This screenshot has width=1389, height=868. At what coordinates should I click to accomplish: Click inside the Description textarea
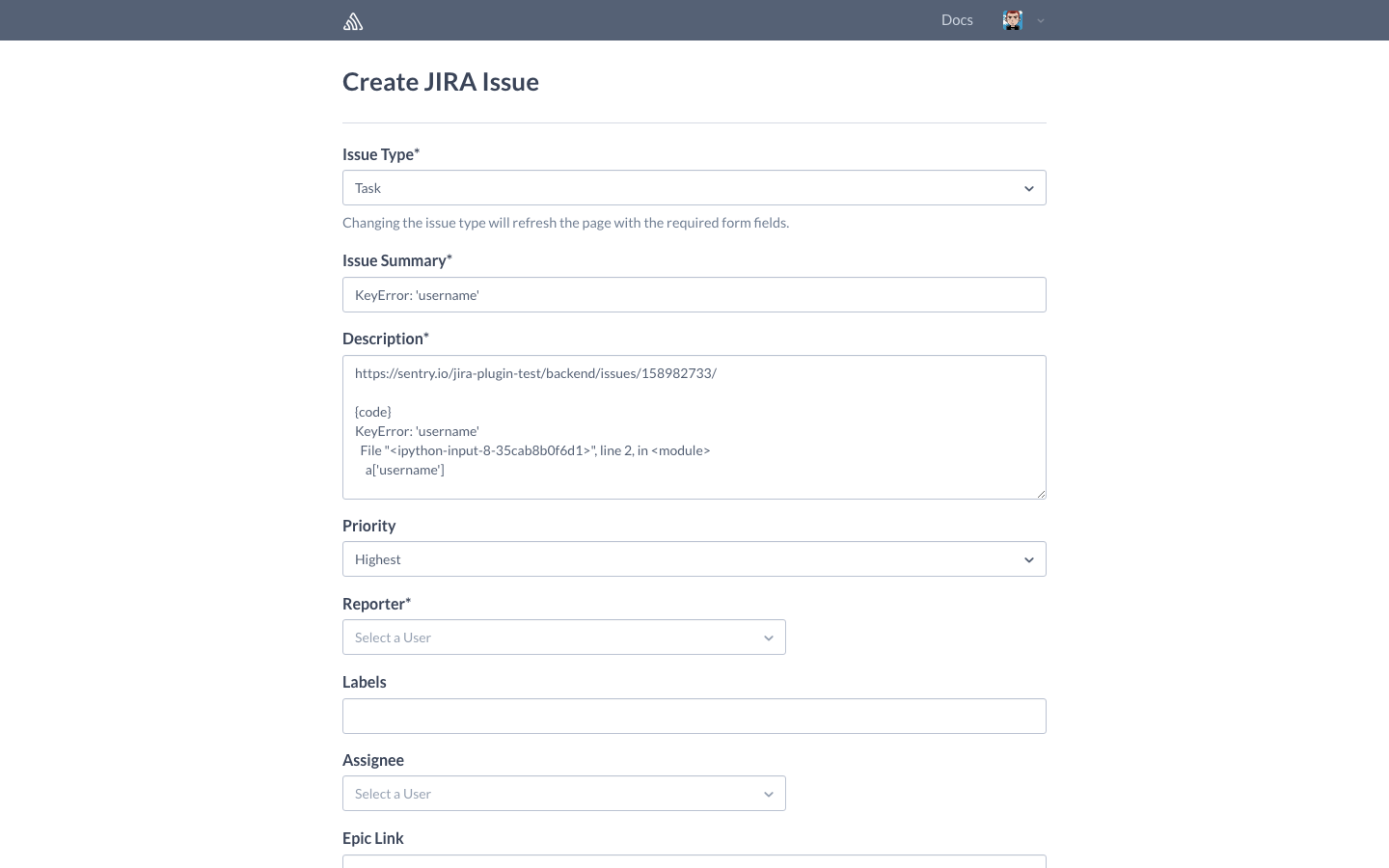694,427
